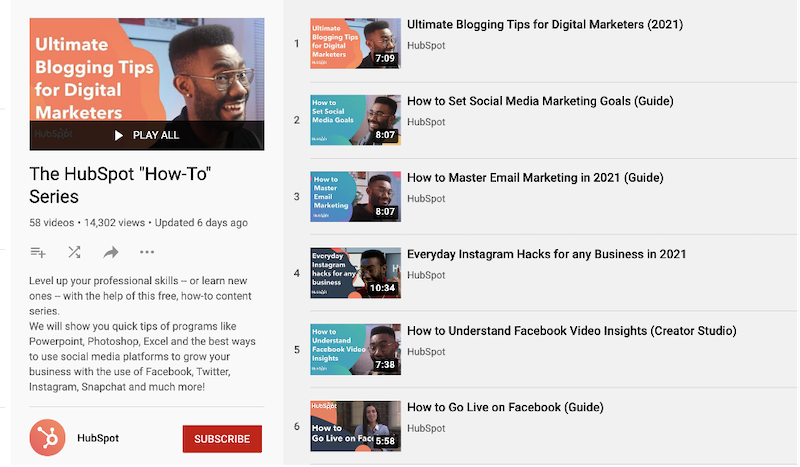Open the HubSpot channel name link beside avatar
Image resolution: width=800 pixels, height=467 pixels.
[98, 438]
